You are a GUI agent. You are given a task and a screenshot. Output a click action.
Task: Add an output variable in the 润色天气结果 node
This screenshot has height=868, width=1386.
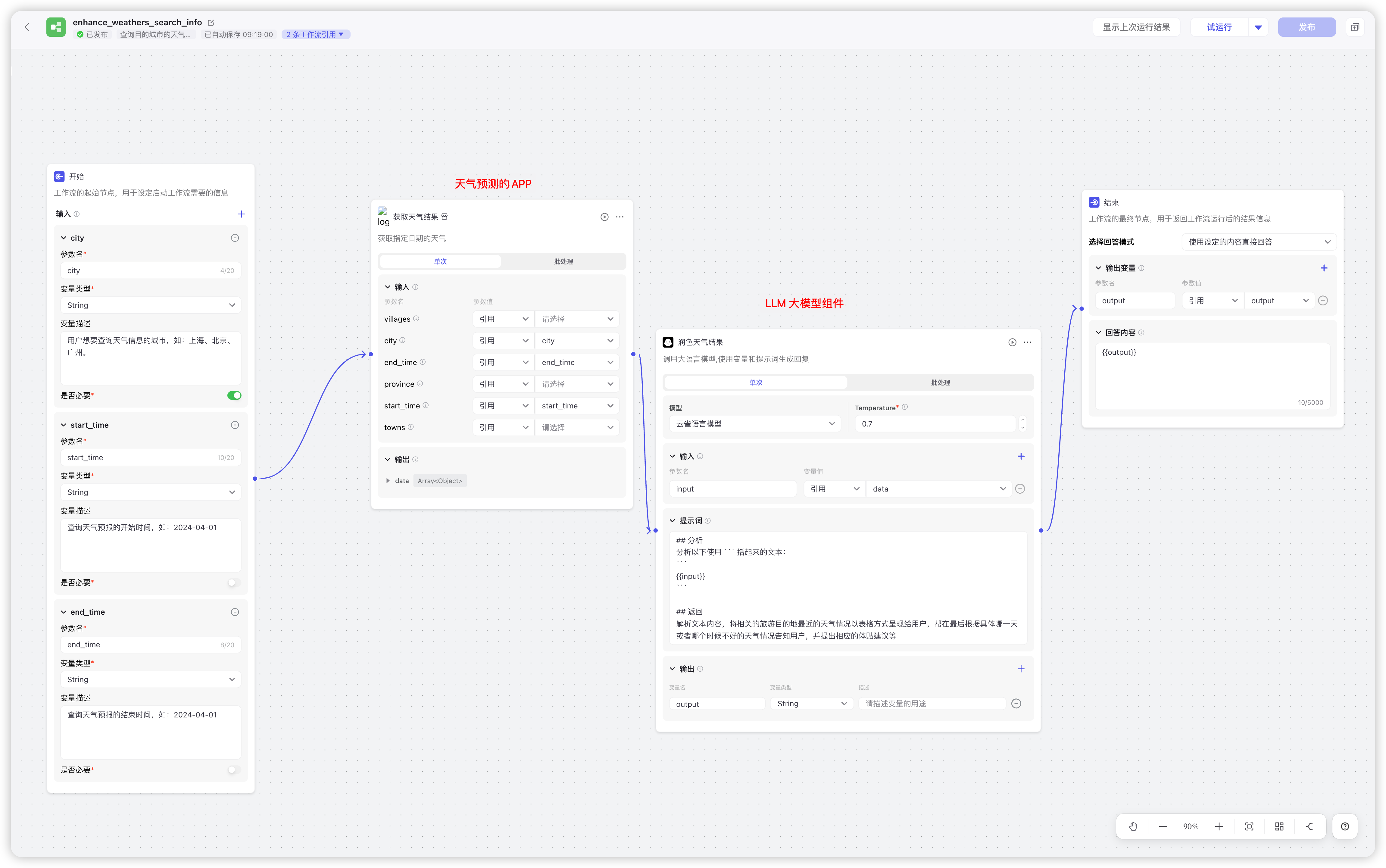[x=1021, y=669]
